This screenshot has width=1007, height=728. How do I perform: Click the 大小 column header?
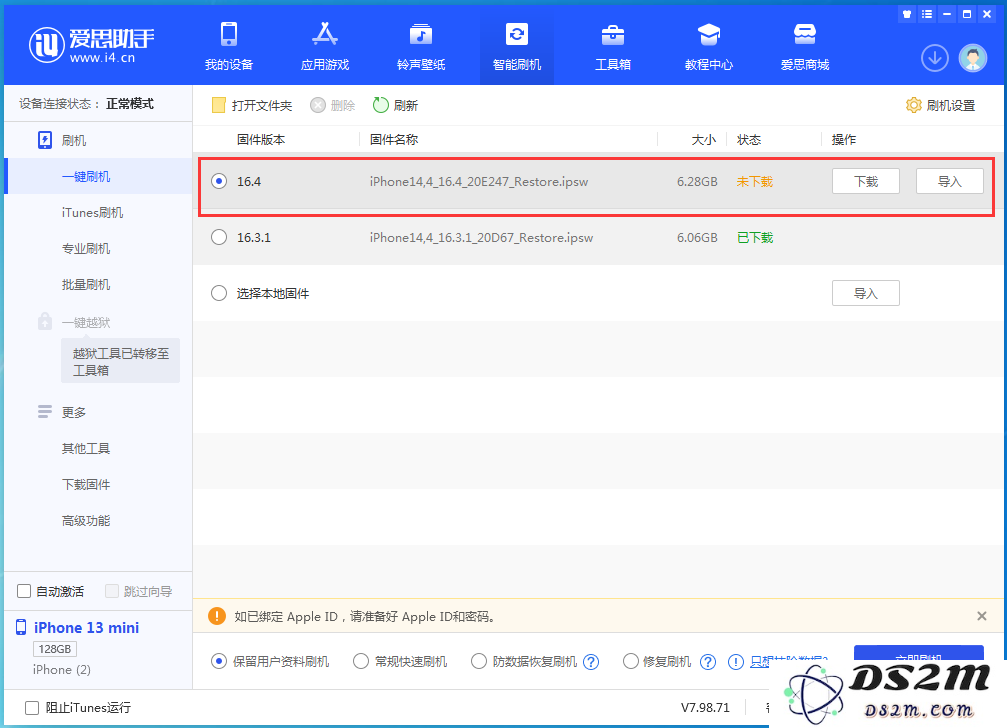coord(704,139)
